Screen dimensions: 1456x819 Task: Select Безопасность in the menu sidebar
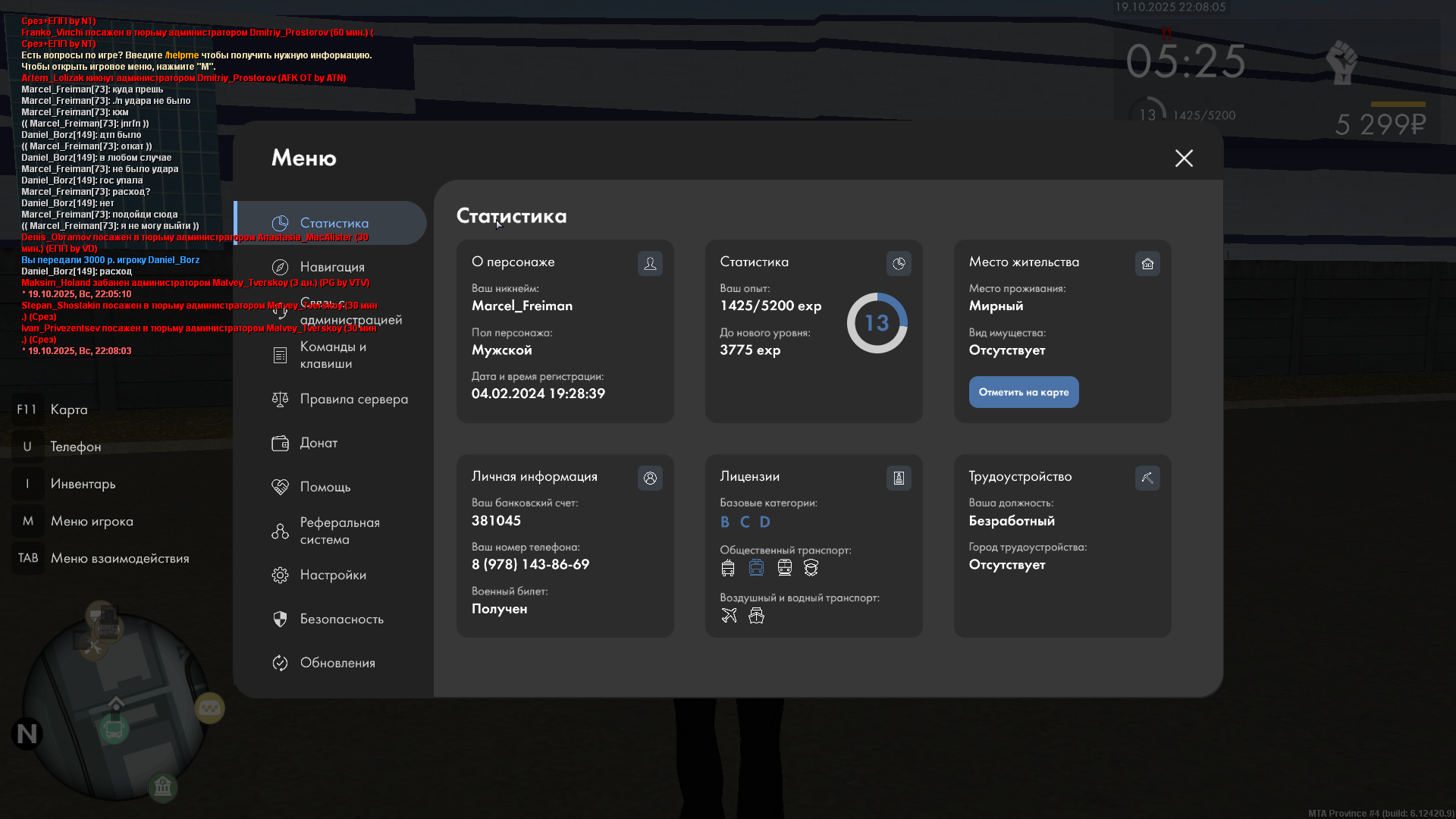[x=341, y=619]
